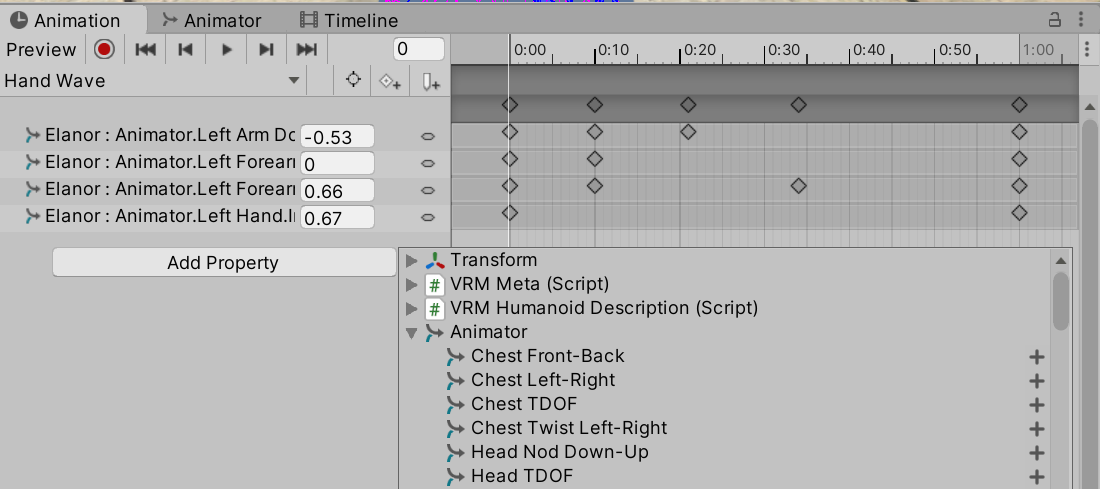Viewport: 1100px width, 489px height.
Task: Click the Animator component icon in the list
Action: (435, 333)
